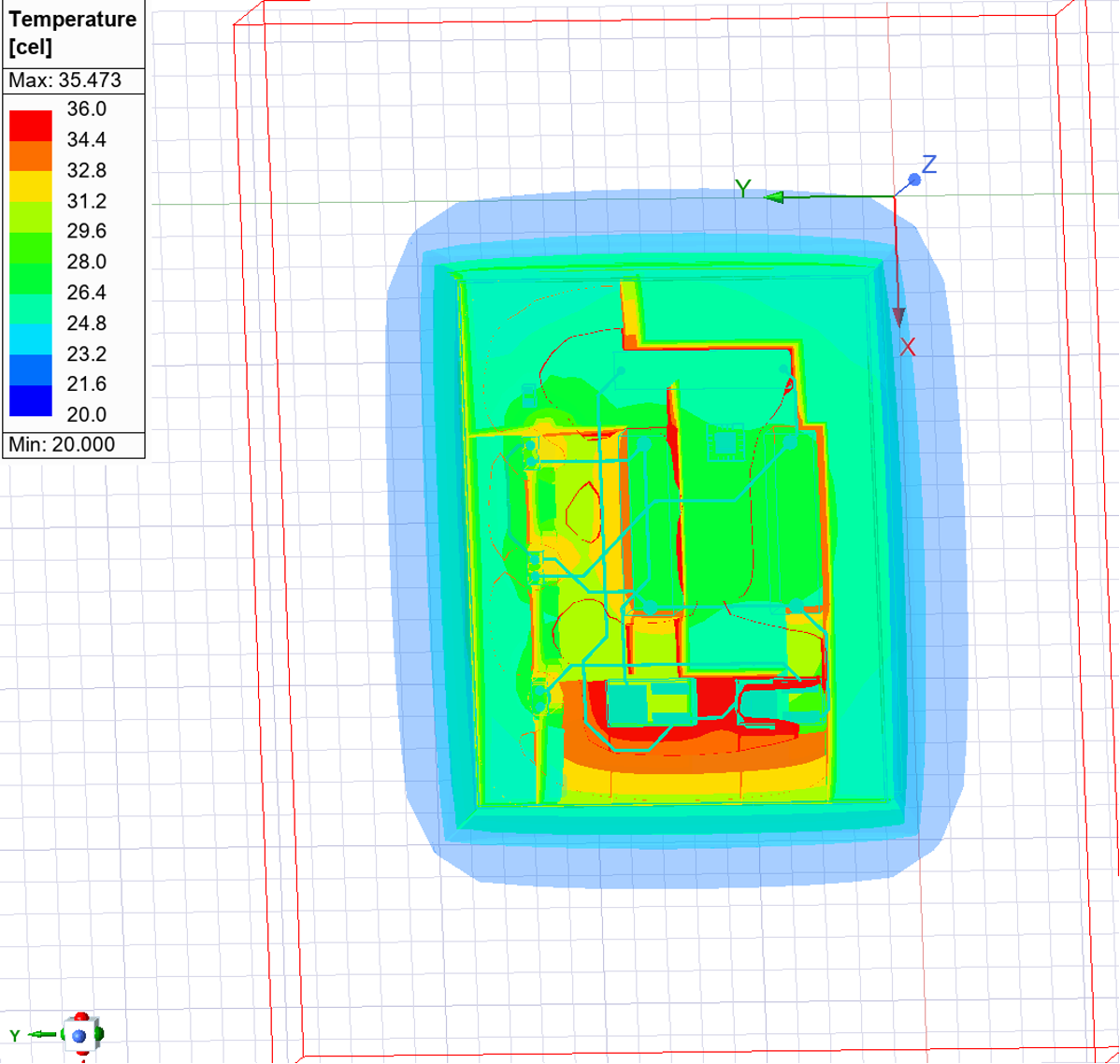The image size is (1120, 1064).
Task: Click the green right sphere on orientation cube
Action: [x=97, y=1034]
